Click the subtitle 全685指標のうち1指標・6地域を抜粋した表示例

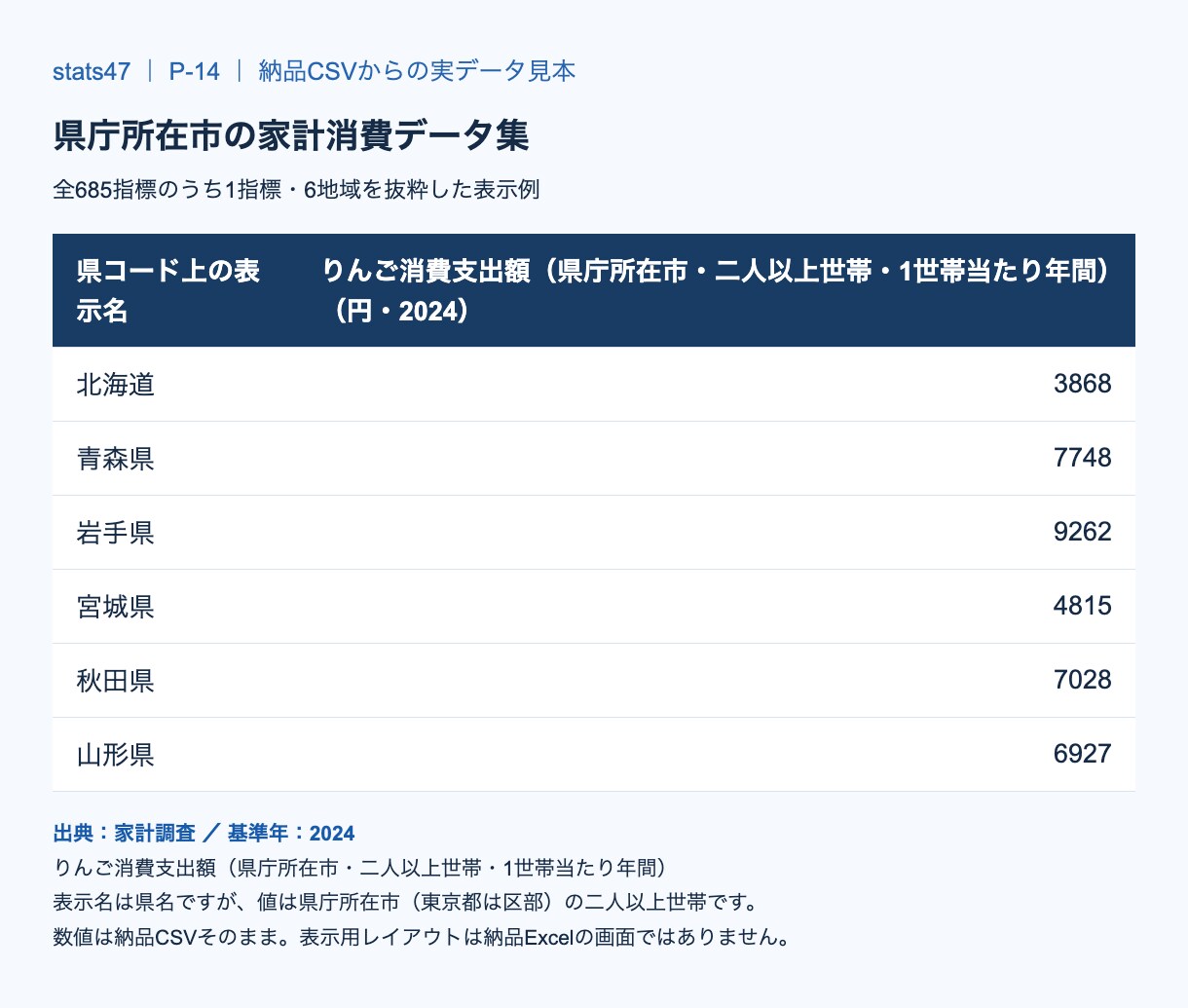(296, 189)
